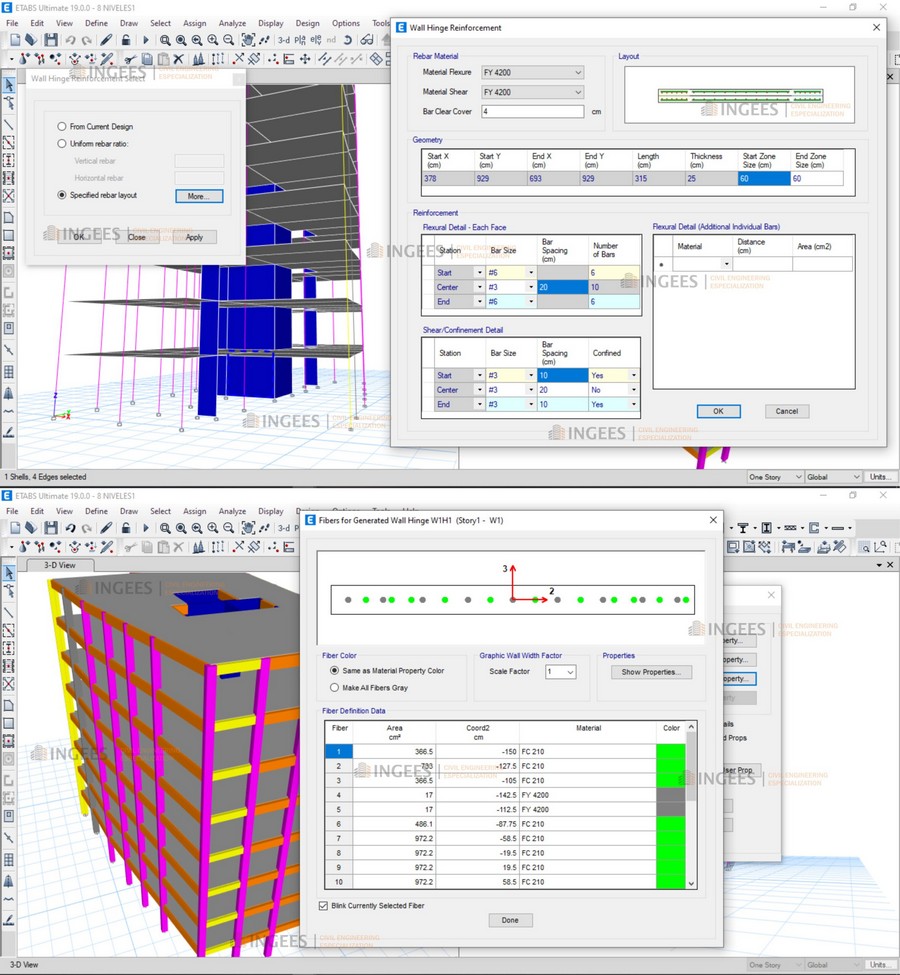Click the Save icon in the bottom window toolbar

tap(50, 528)
